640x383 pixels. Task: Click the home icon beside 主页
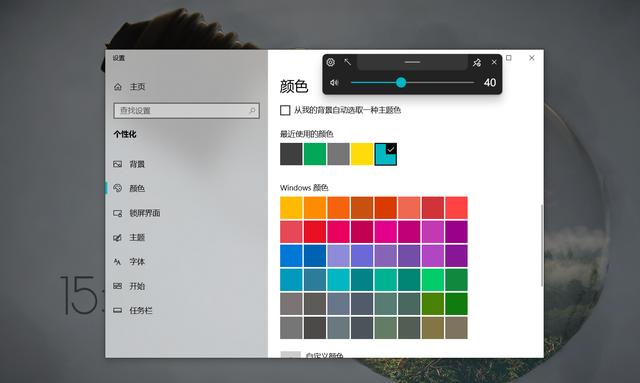[118, 87]
